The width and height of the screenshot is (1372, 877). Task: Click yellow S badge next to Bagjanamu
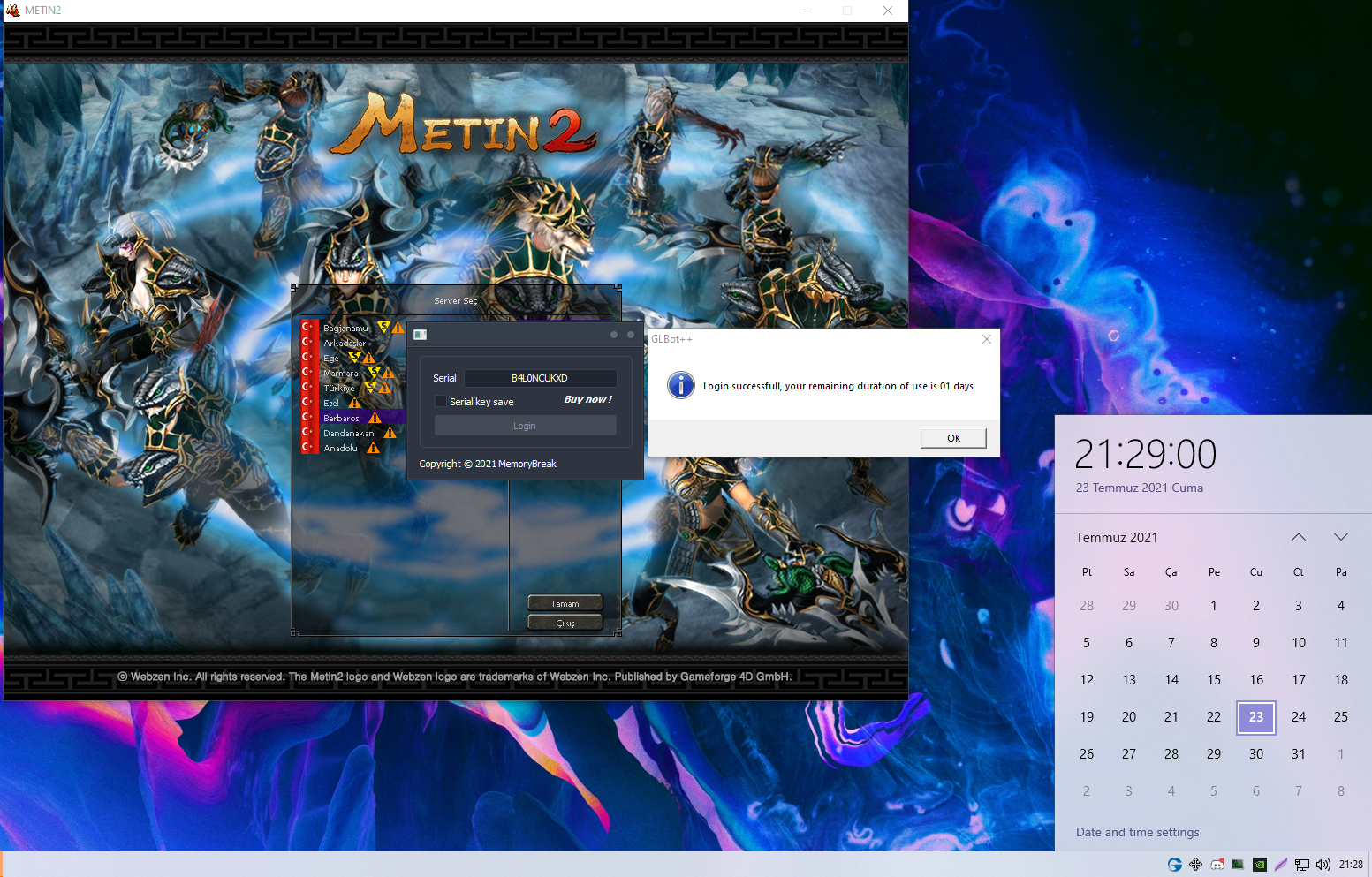click(383, 327)
